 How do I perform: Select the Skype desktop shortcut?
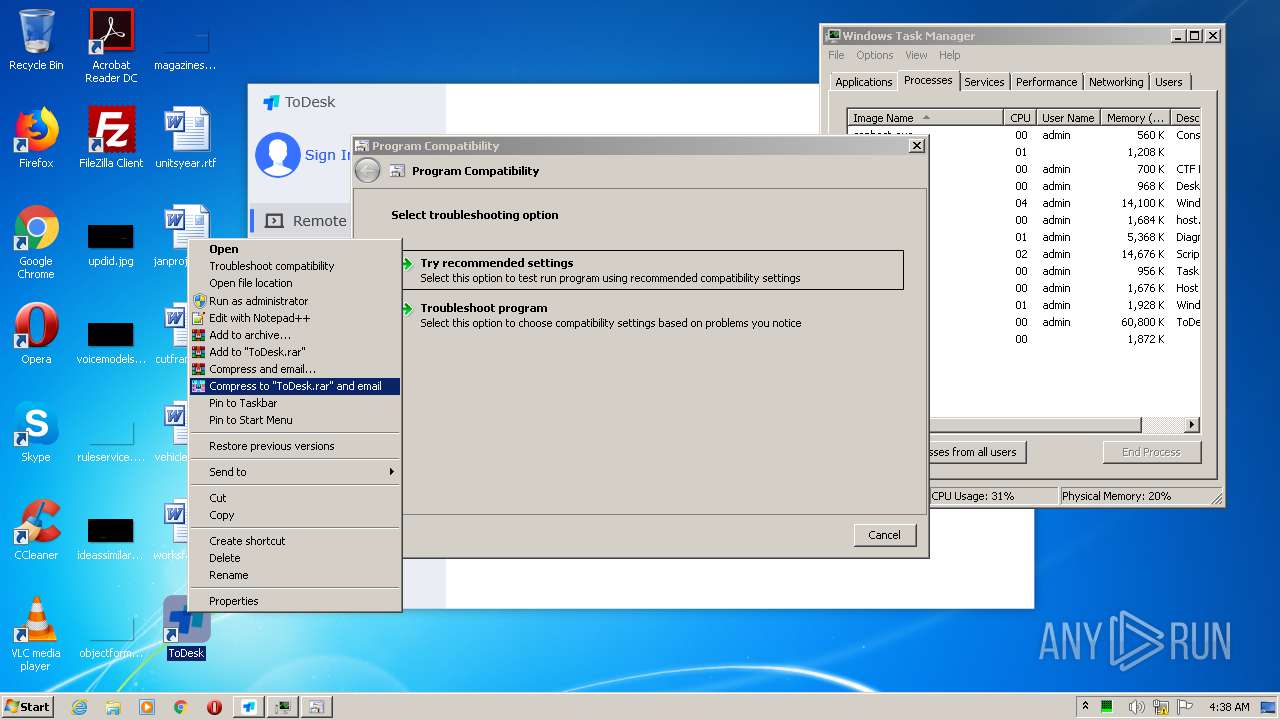[36, 432]
